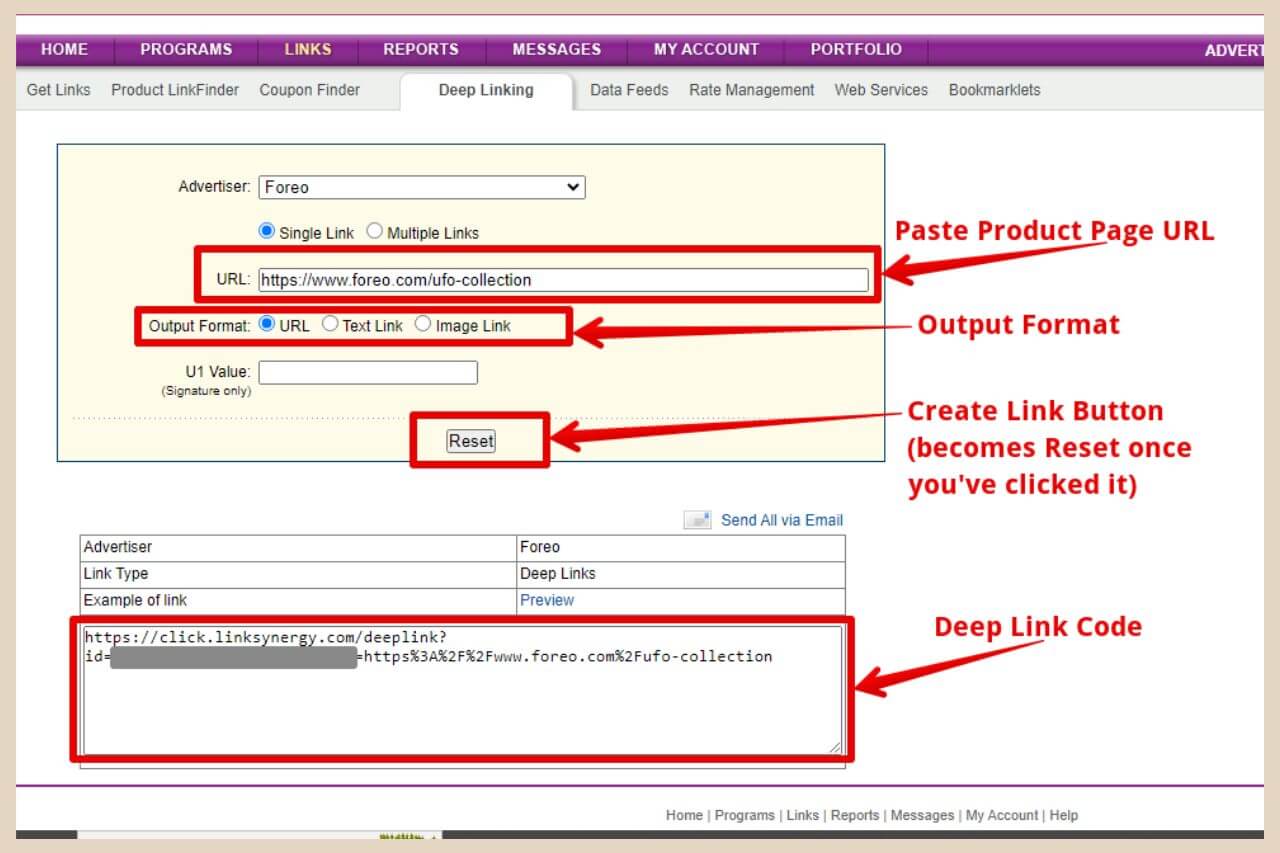Screen dimensions: 1280x853
Task: Click the footer My Account link
Action: 1002,815
